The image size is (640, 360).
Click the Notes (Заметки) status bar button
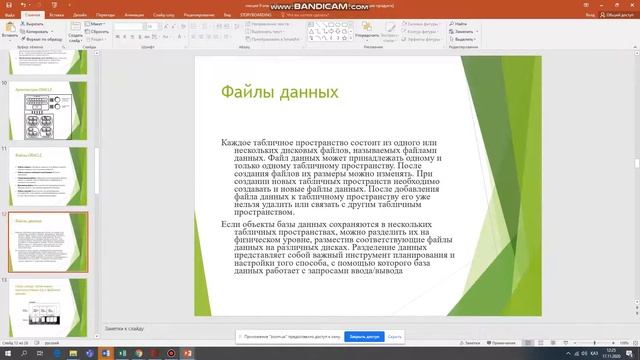tap(470, 343)
